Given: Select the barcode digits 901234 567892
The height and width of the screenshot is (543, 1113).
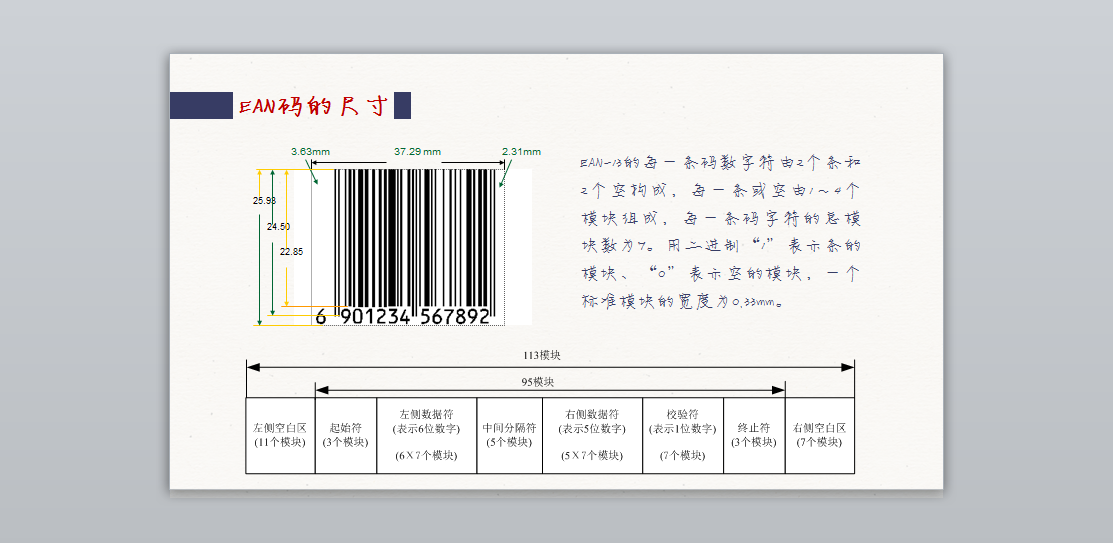Looking at the screenshot, I should click(x=415, y=316).
